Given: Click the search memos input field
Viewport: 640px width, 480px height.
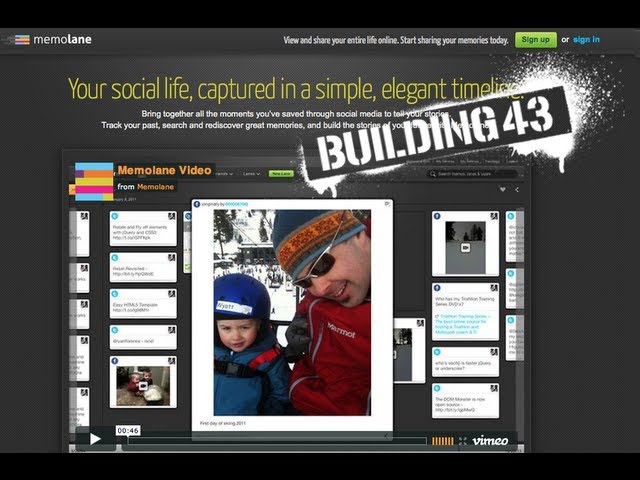Looking at the screenshot, I should pos(473,174).
